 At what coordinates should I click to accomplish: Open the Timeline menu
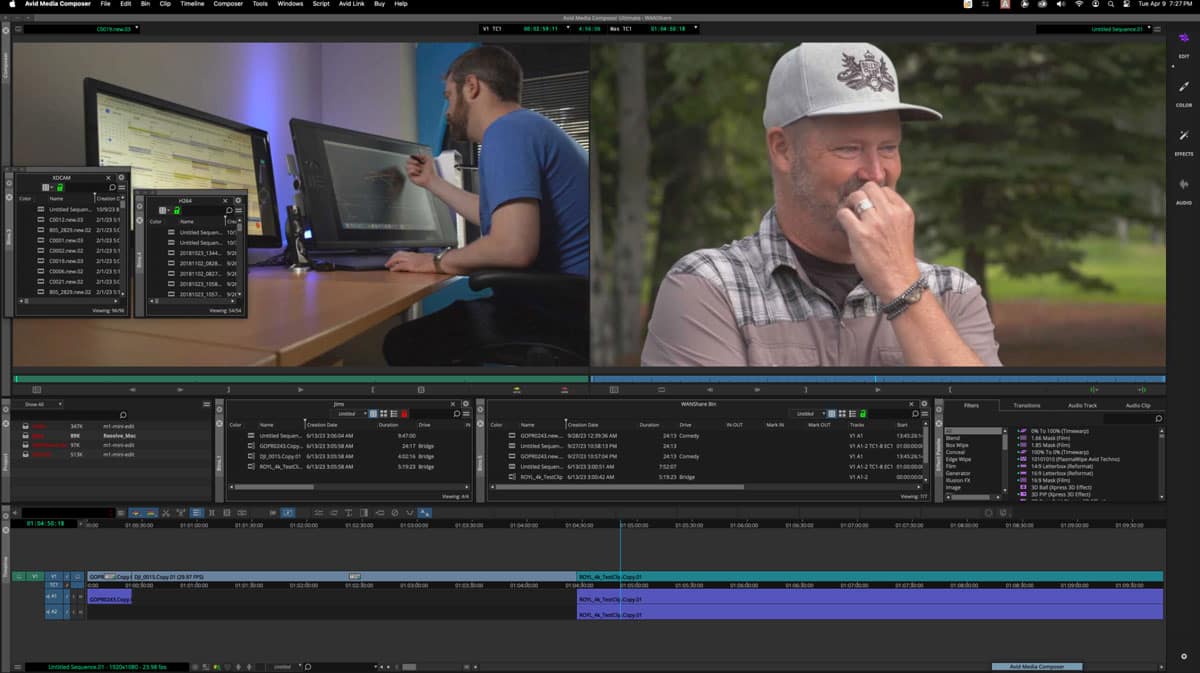[x=192, y=4]
